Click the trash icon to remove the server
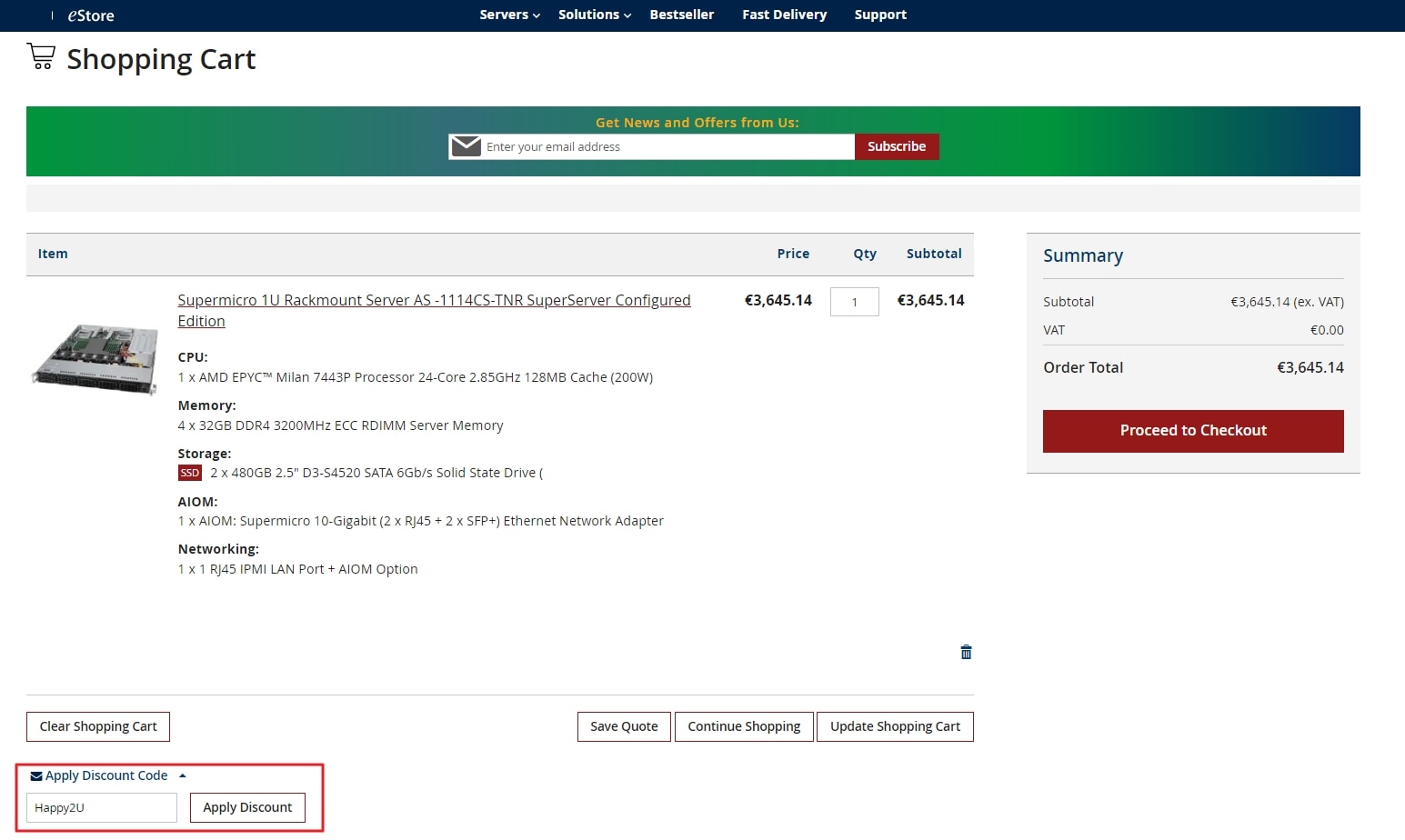 pyautogui.click(x=966, y=652)
